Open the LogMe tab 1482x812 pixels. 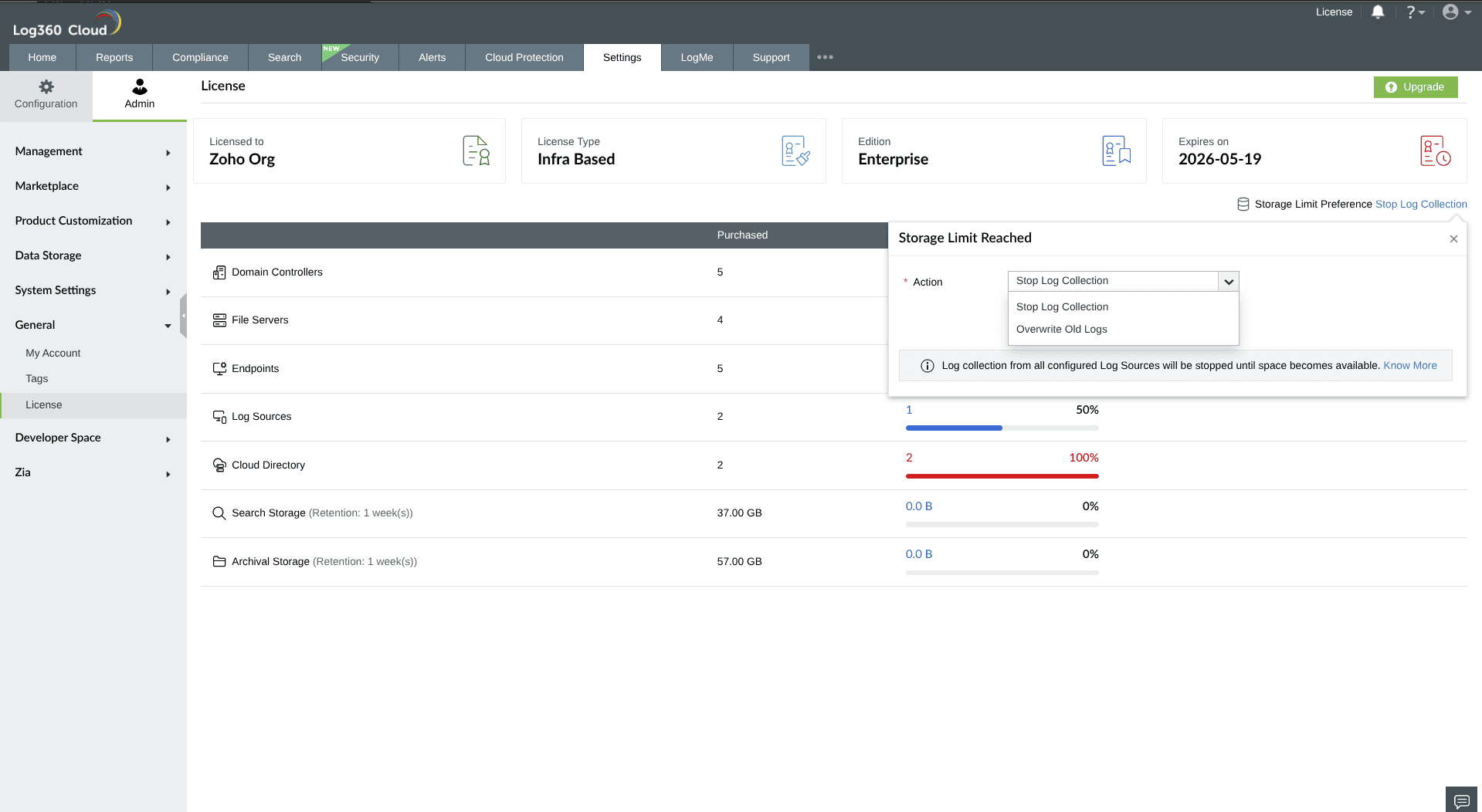click(x=697, y=57)
